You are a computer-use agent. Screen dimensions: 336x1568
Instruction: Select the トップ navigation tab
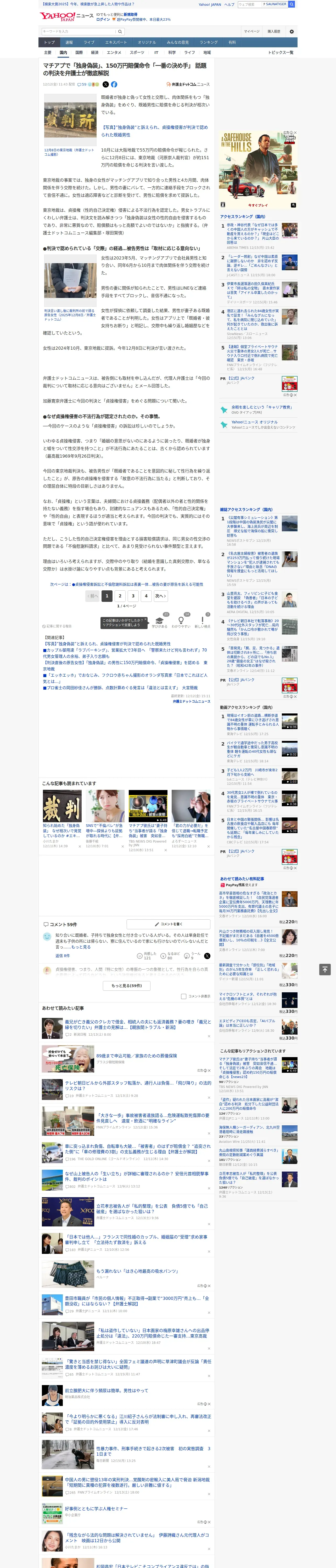[49, 43]
